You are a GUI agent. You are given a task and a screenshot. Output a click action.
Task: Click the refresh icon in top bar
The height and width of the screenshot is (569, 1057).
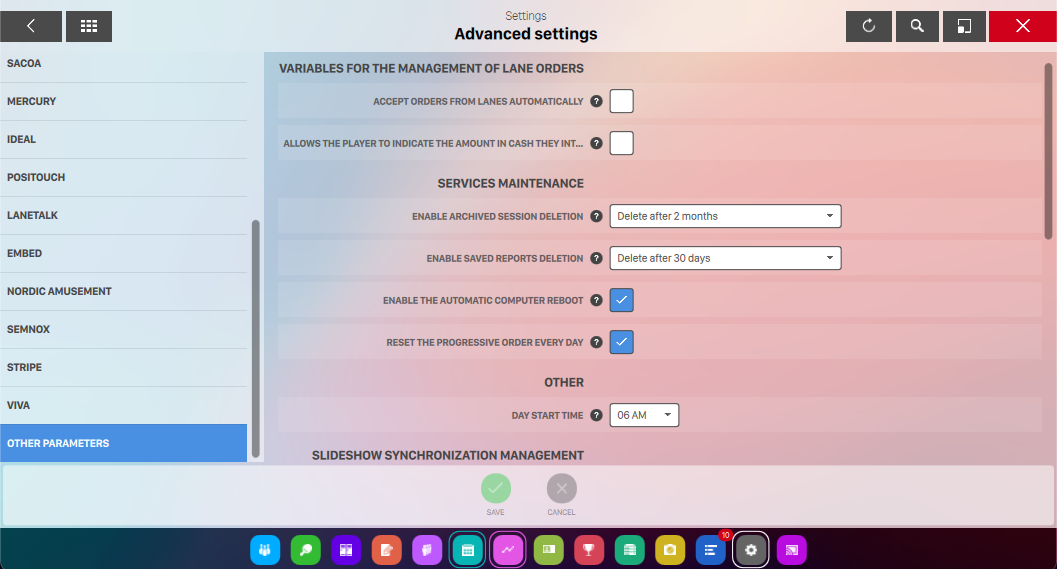coord(869,26)
